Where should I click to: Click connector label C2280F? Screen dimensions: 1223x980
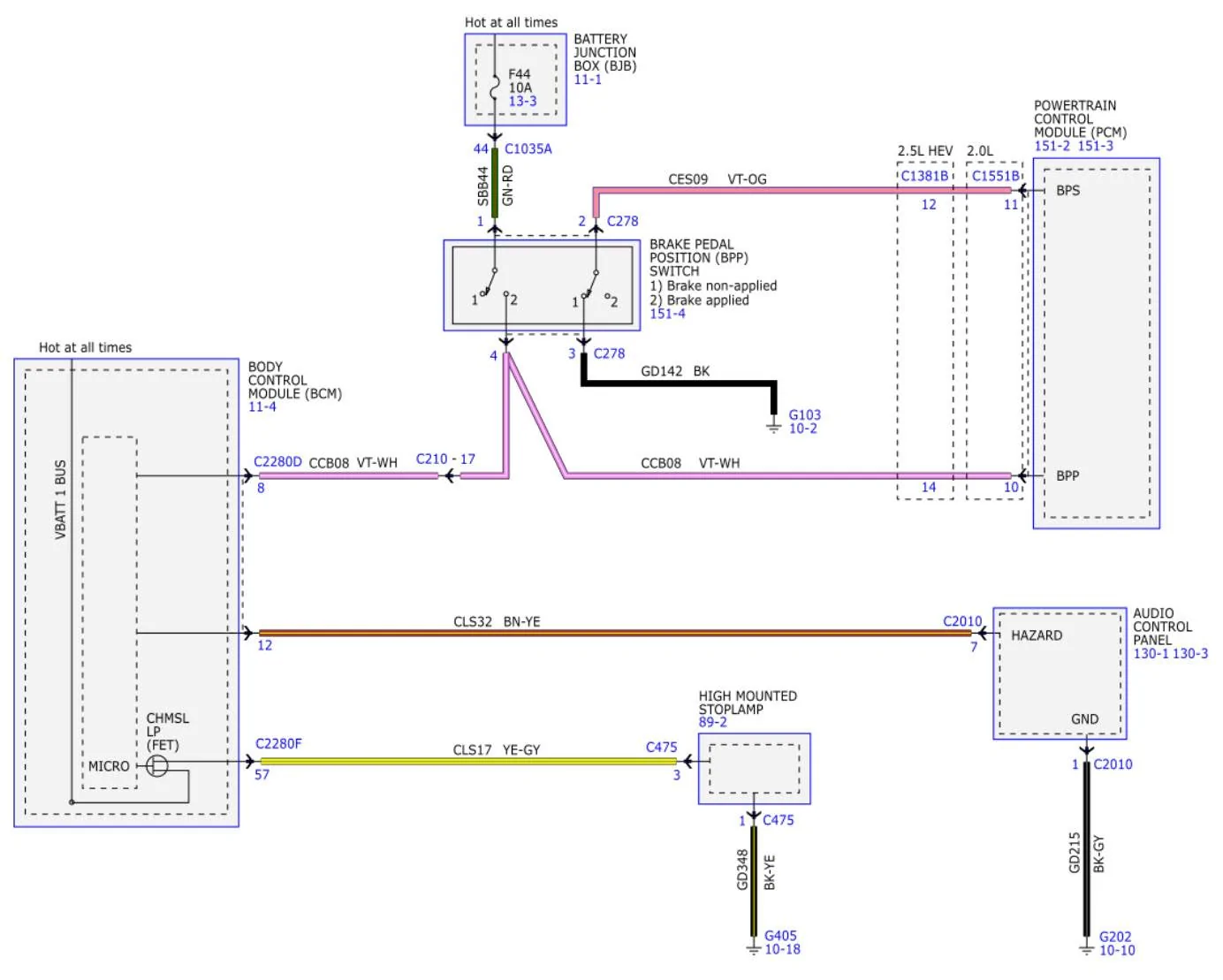coord(278,744)
